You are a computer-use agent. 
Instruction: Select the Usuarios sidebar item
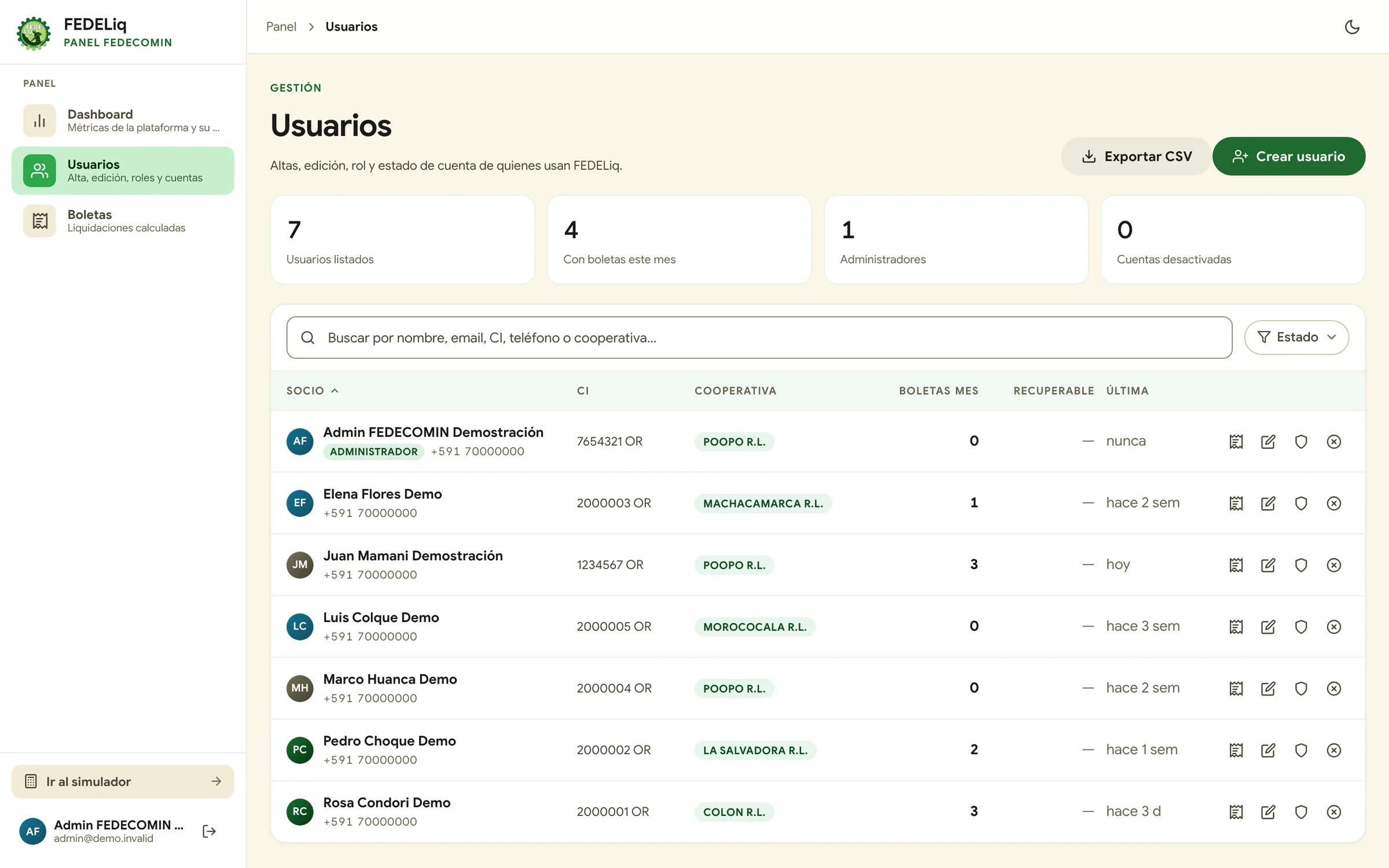click(123, 171)
